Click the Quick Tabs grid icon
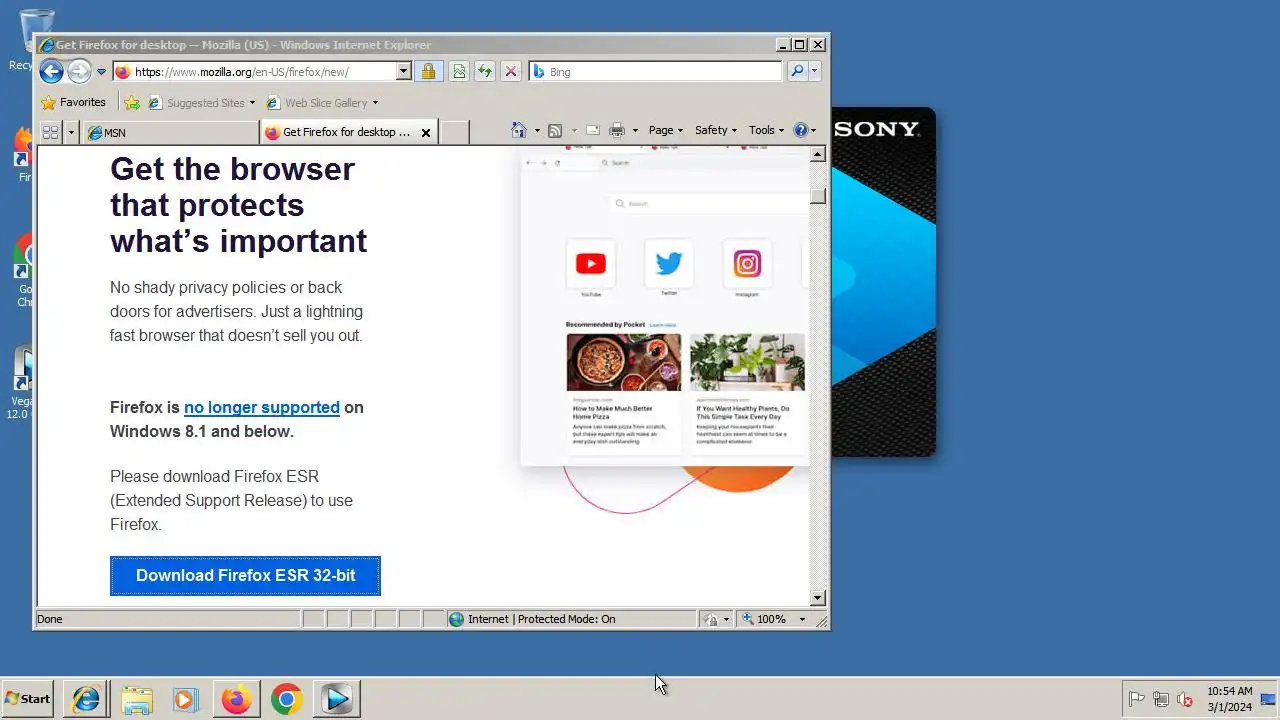Image resolution: width=1280 pixels, height=720 pixels. (x=50, y=132)
